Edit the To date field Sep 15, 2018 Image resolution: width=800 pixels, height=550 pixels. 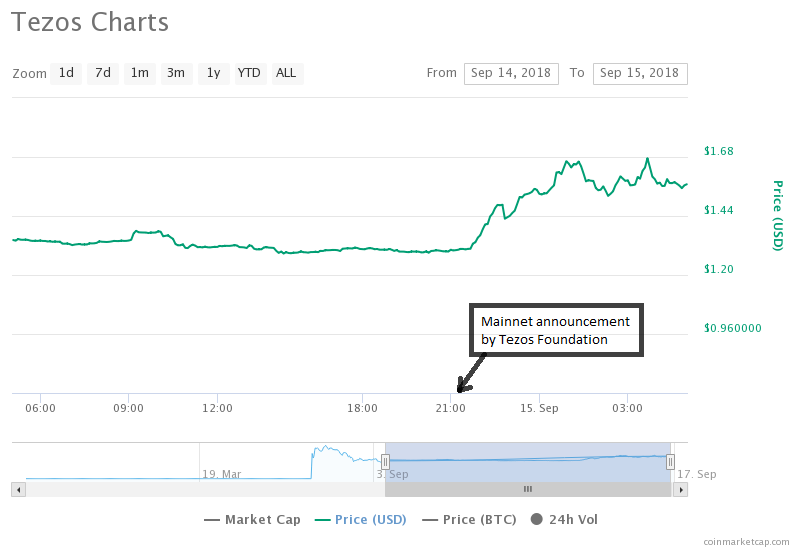click(x=640, y=73)
